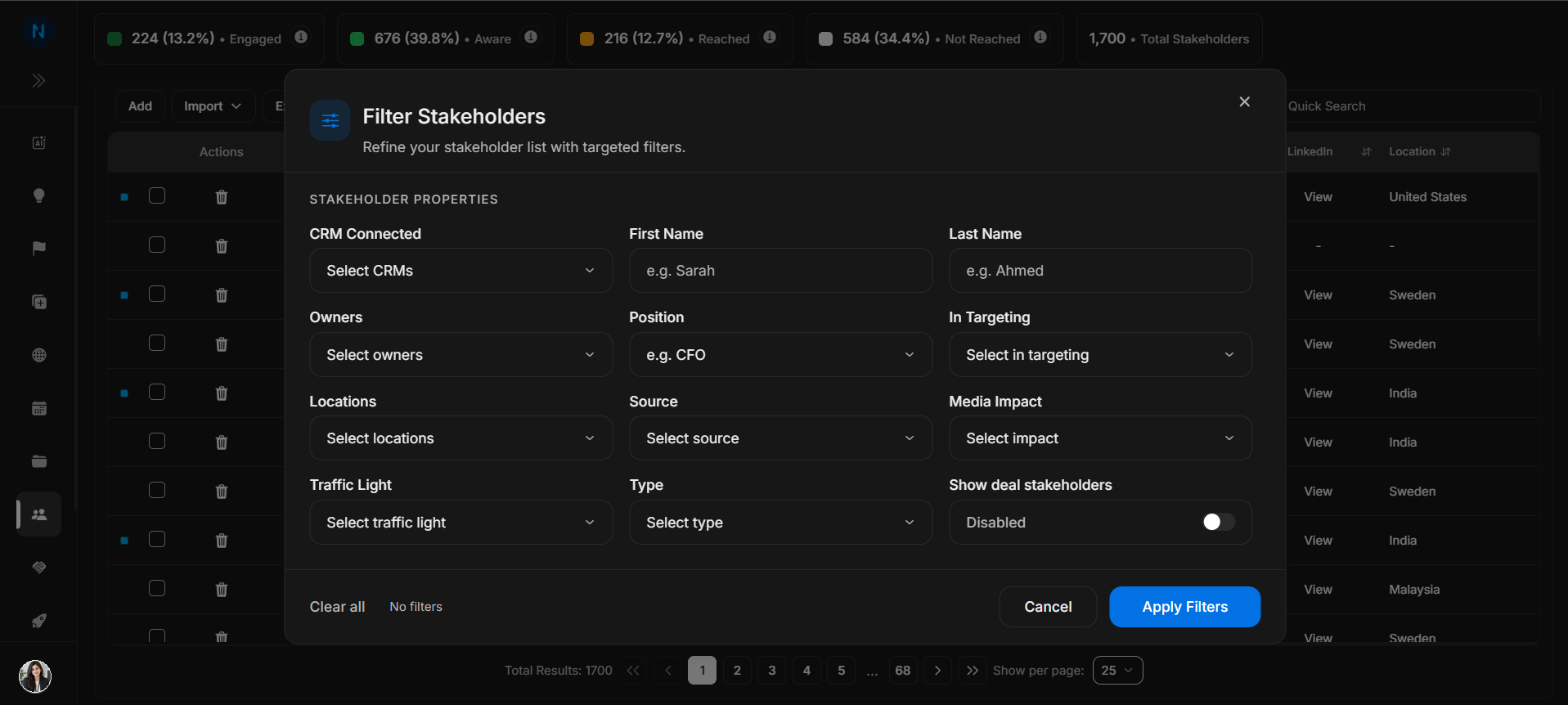The width and height of the screenshot is (1568, 705).
Task: Click the user profile avatar
Action: [35, 676]
